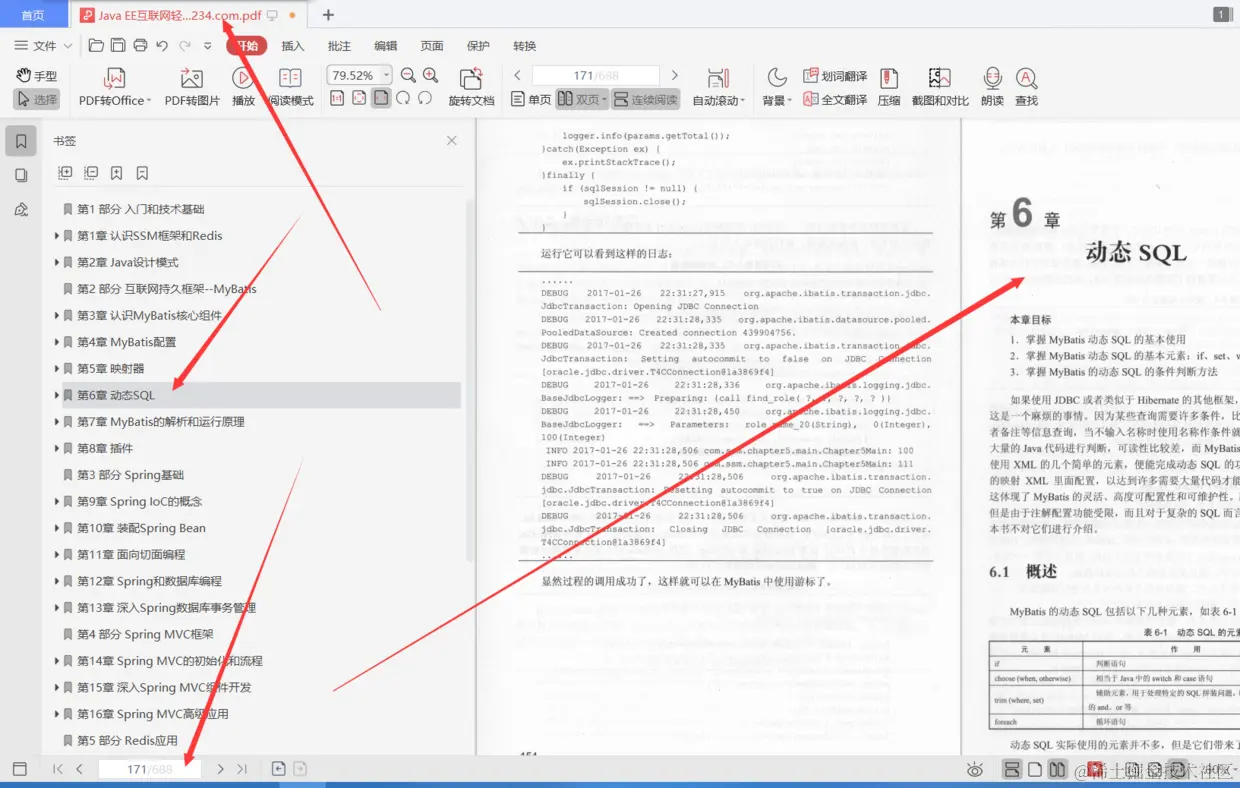Open the 插入 ribbon tab
The image size is (1240, 788).
click(292, 46)
